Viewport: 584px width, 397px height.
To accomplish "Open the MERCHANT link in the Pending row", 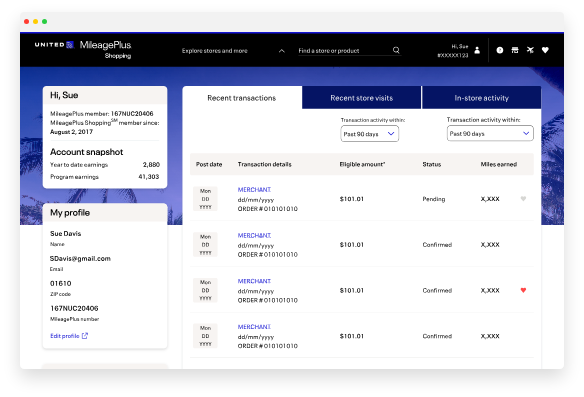I will [254, 190].
